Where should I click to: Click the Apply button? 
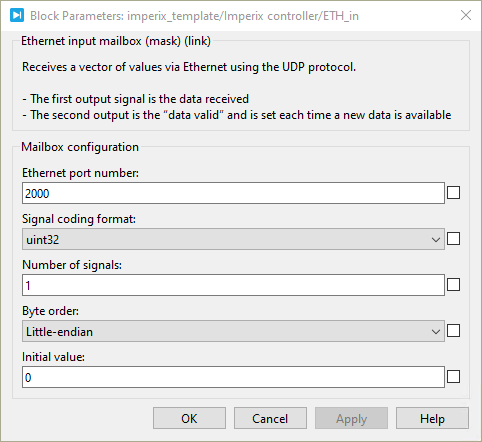(x=351, y=418)
